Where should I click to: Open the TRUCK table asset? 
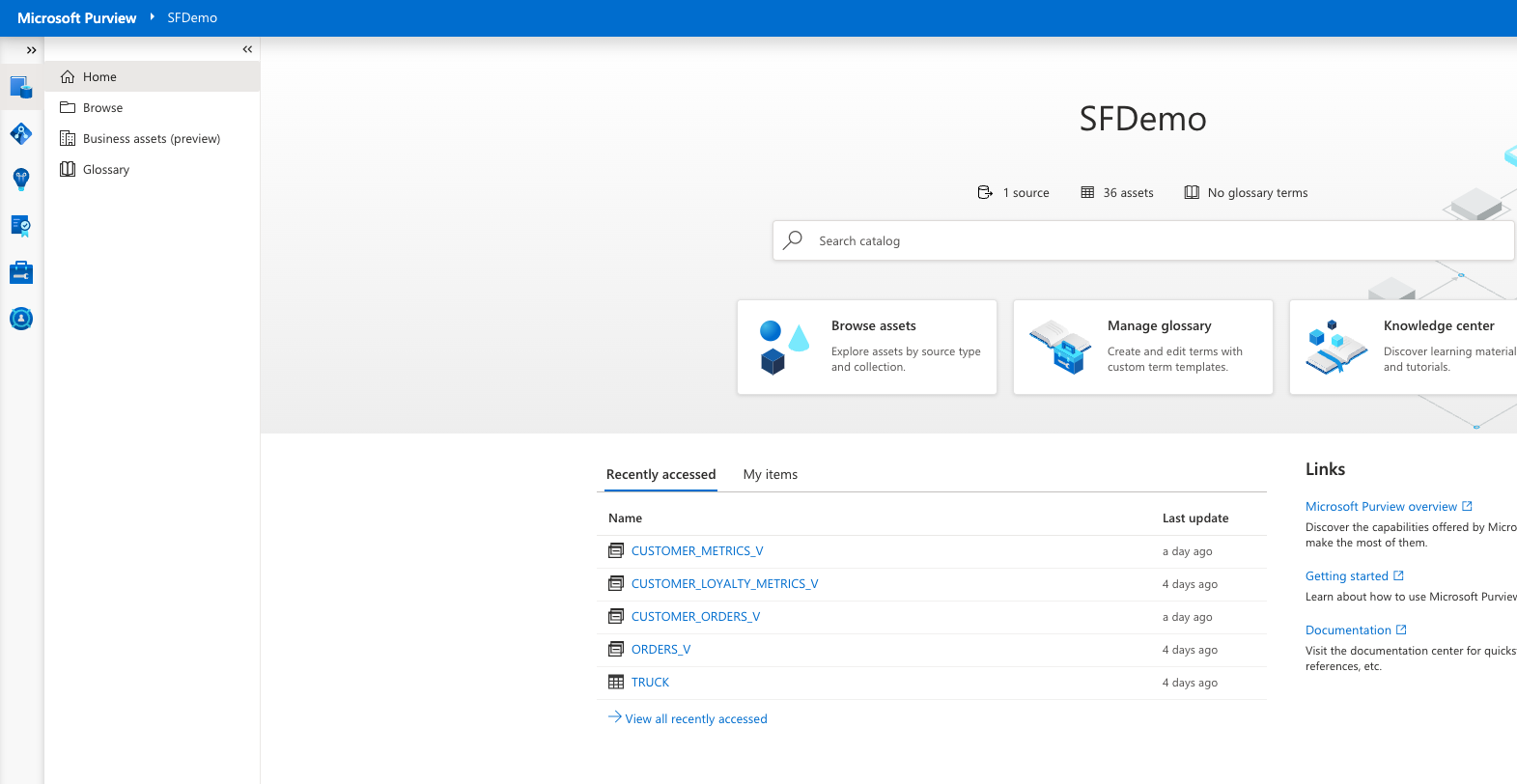(x=650, y=683)
